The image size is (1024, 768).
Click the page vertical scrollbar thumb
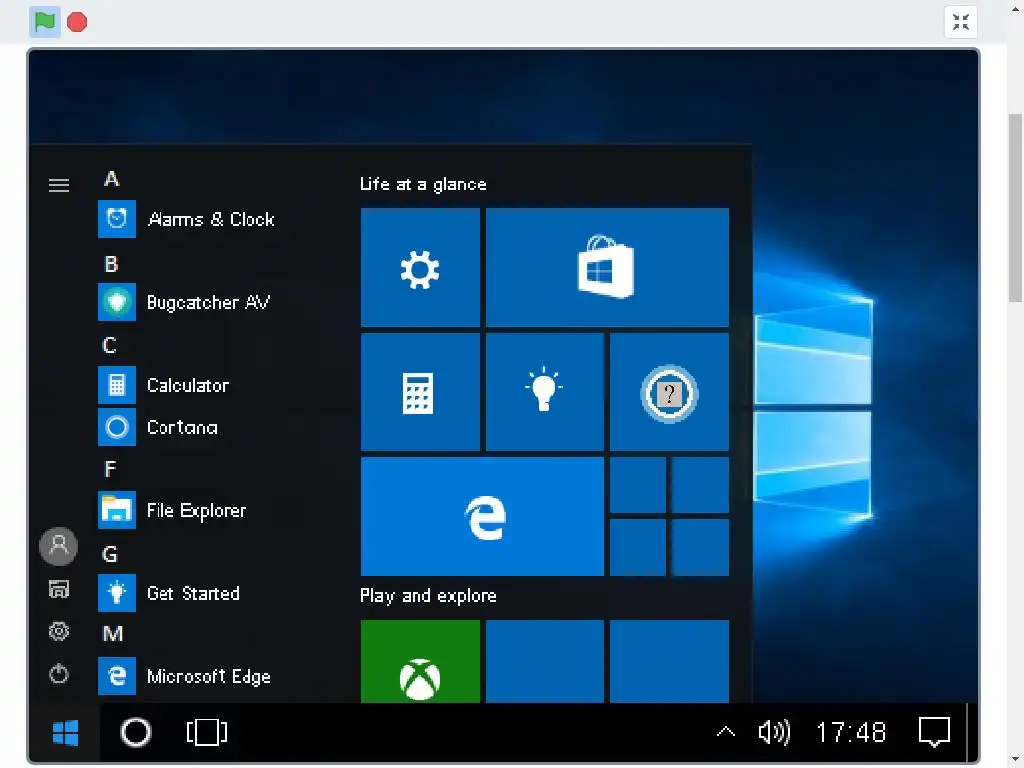[1015, 208]
